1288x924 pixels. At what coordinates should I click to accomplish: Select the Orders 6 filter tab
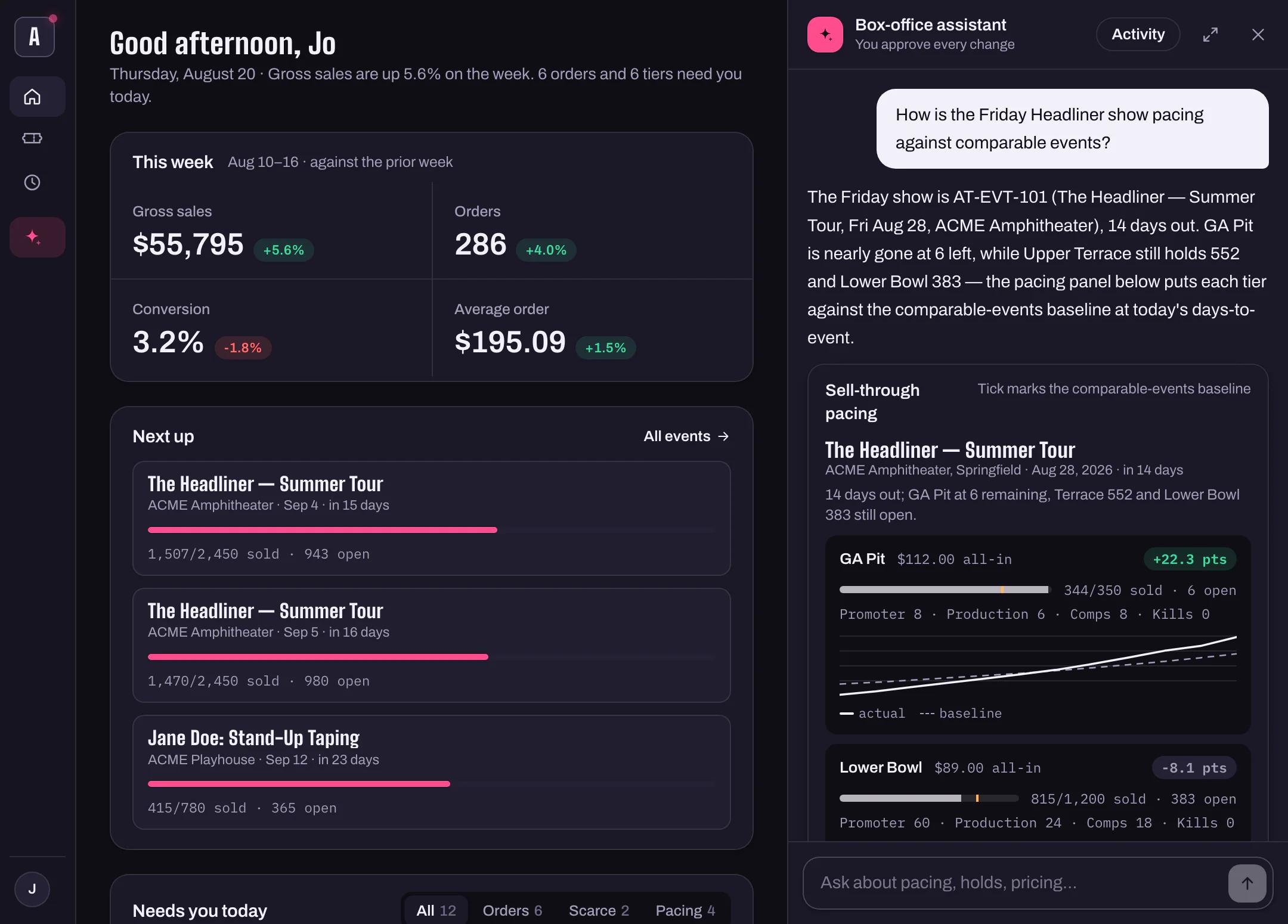click(512, 910)
